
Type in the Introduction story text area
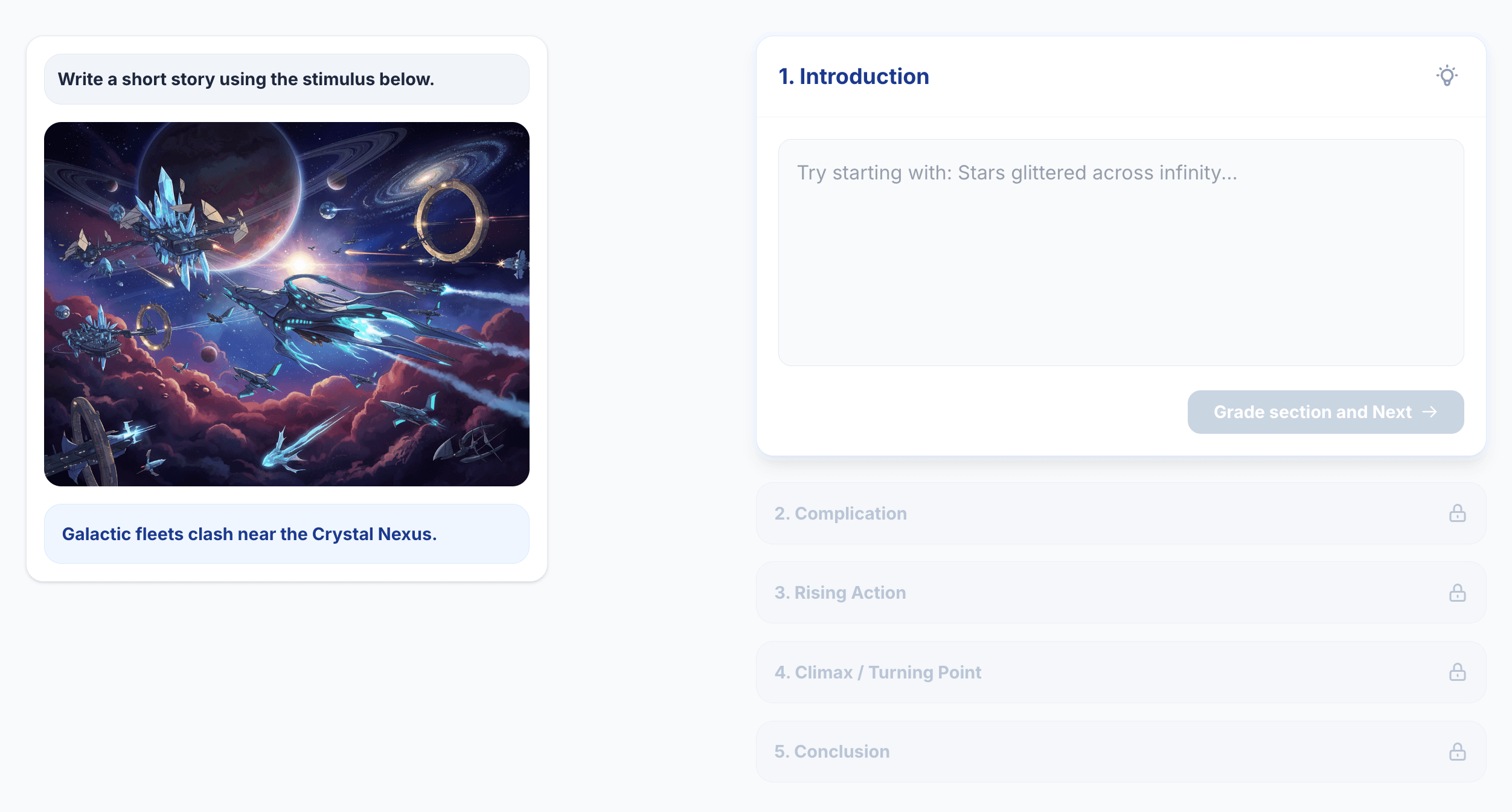[x=1121, y=253]
